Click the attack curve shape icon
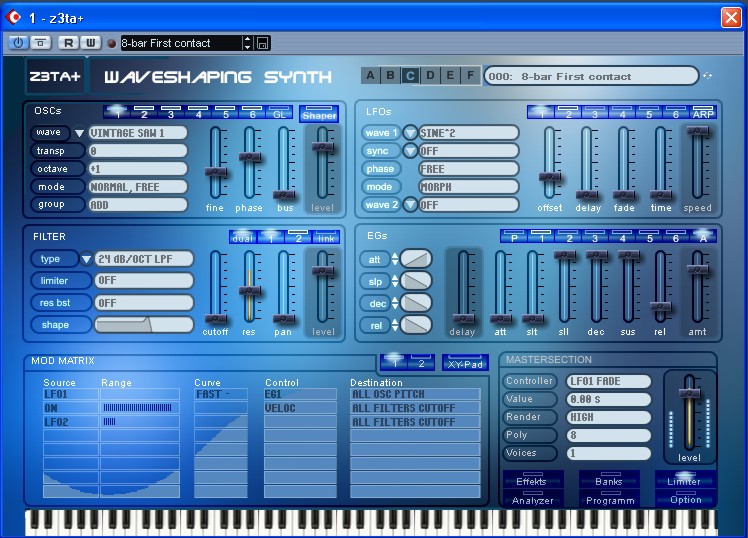This screenshot has height=538, width=748. (416, 259)
